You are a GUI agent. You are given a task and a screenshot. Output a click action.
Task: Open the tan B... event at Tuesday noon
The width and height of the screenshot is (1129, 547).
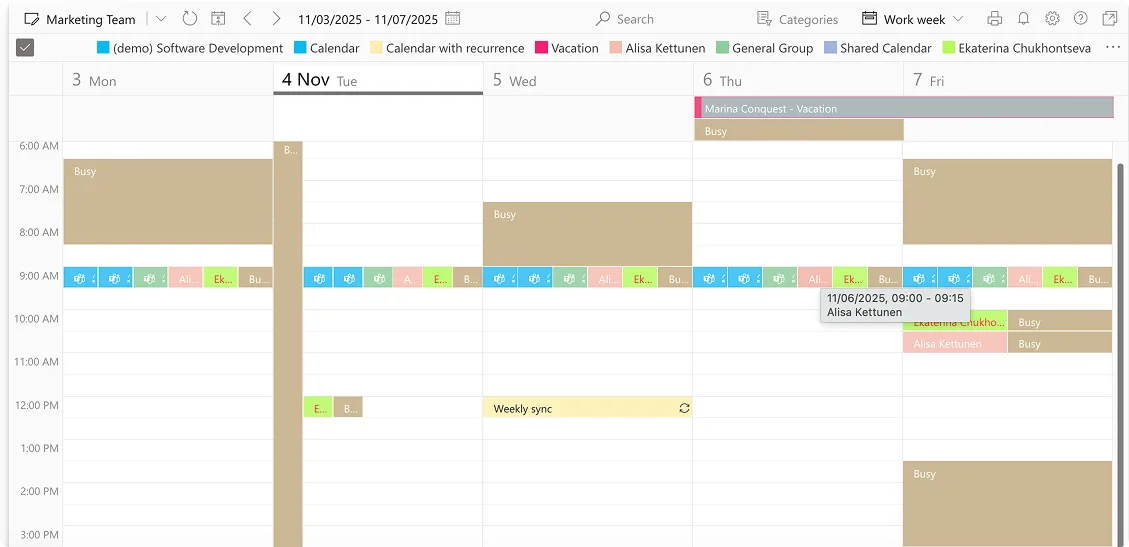[x=348, y=407]
